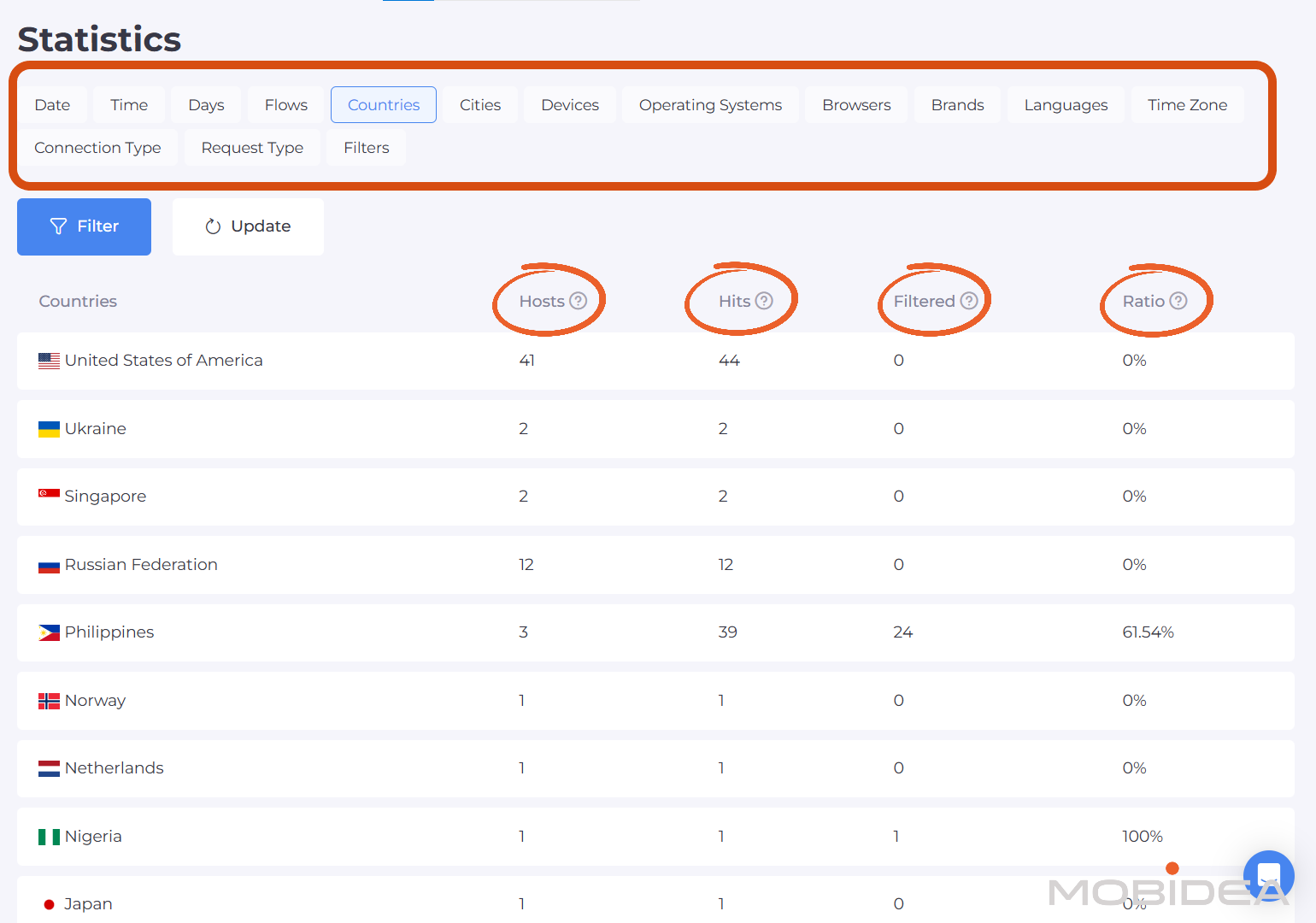This screenshot has width=1316, height=923.
Task: Select the Devices tab
Action: [x=570, y=105]
